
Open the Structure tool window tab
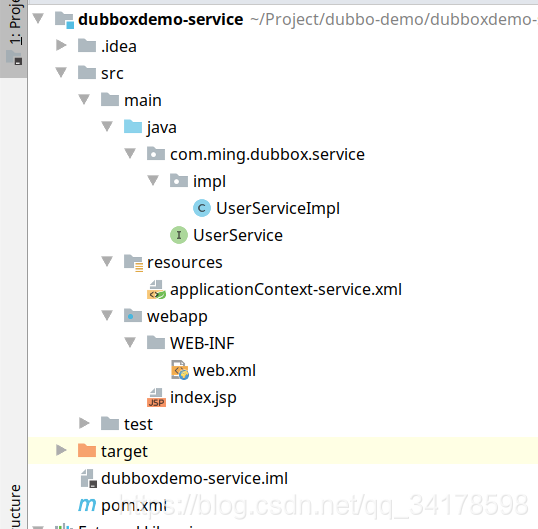15,506
